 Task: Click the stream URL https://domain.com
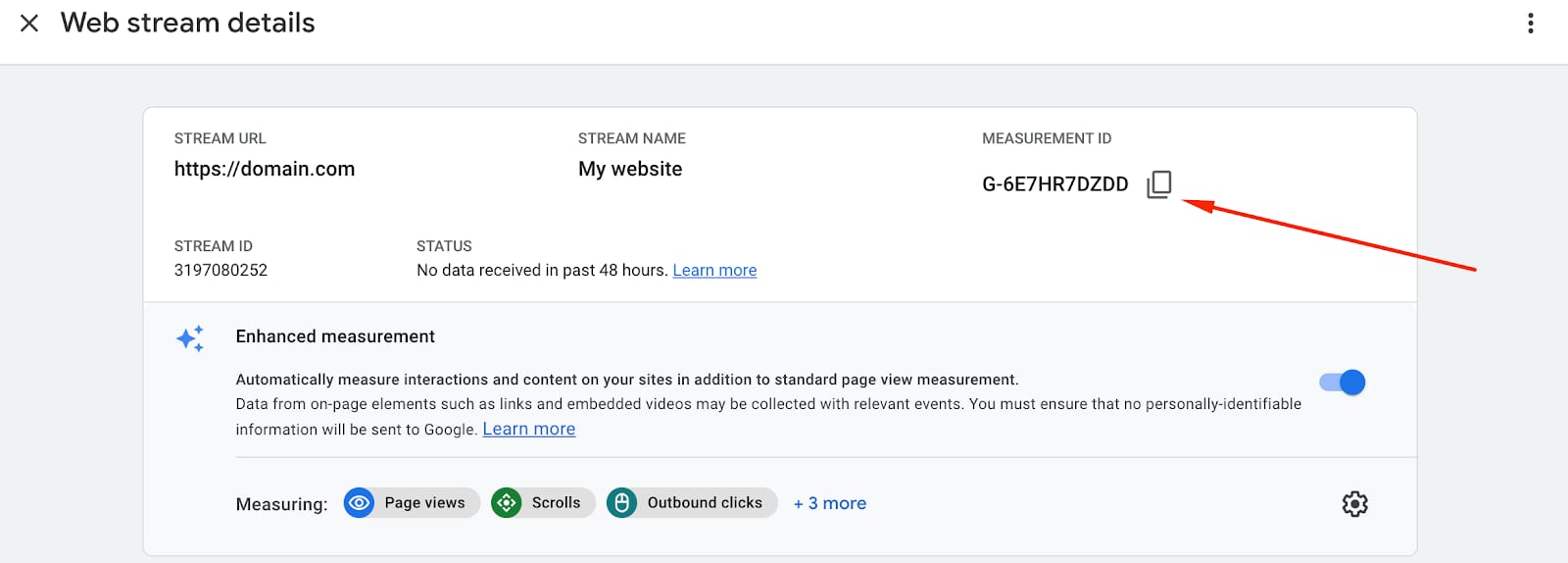tap(265, 169)
